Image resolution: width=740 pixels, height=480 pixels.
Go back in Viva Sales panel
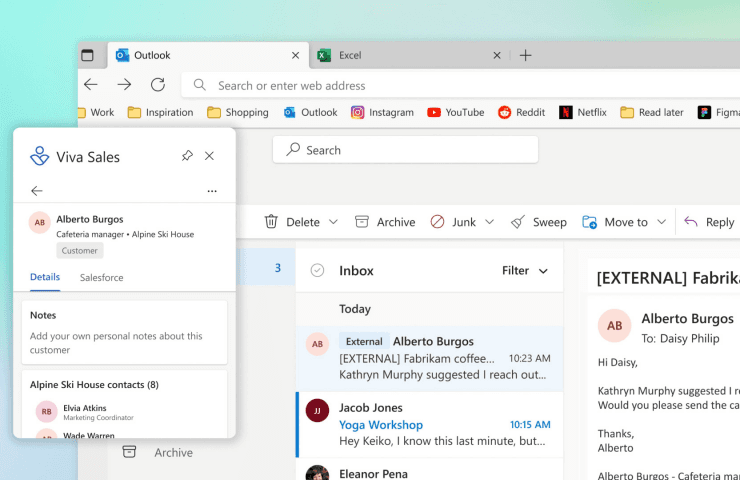[x=37, y=191]
